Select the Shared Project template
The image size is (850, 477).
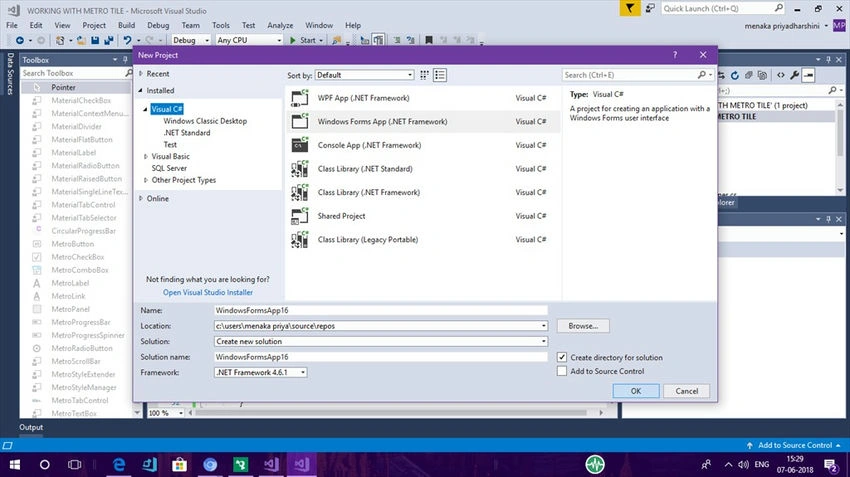pos(423,216)
